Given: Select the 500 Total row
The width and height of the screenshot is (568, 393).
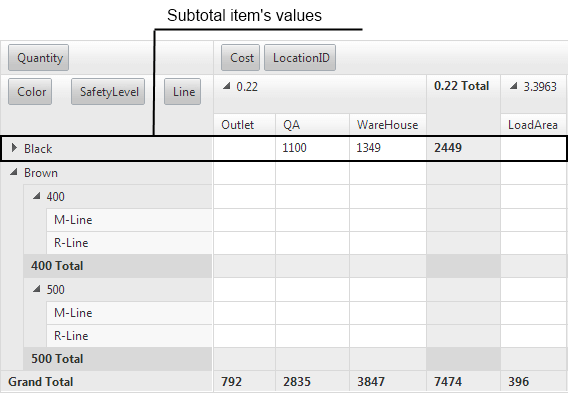Looking at the screenshot, I should 118,359.
